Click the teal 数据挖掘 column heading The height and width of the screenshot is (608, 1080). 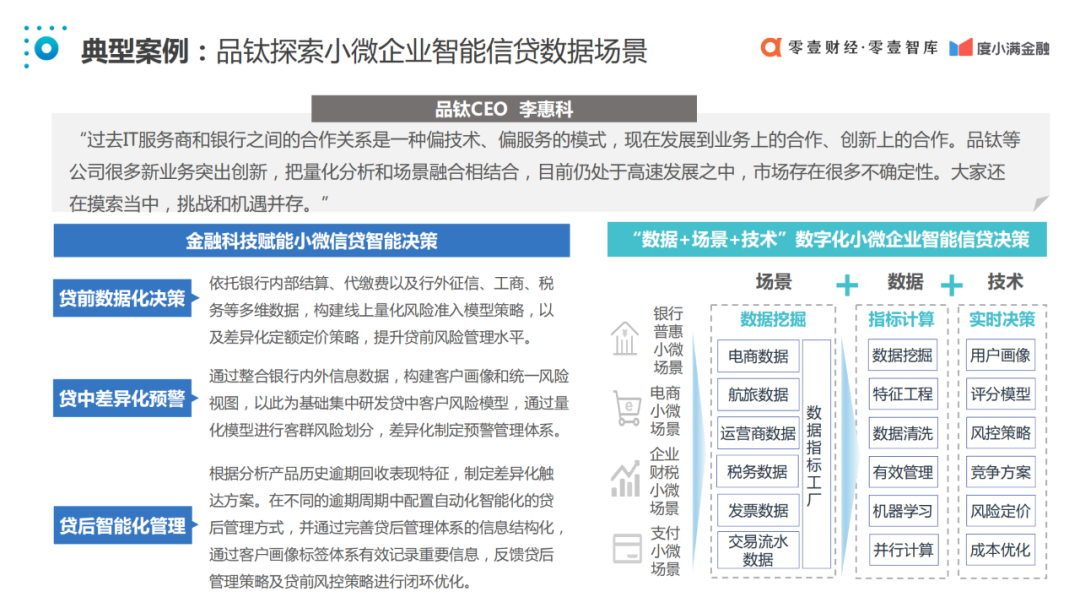pyautogui.click(x=773, y=319)
